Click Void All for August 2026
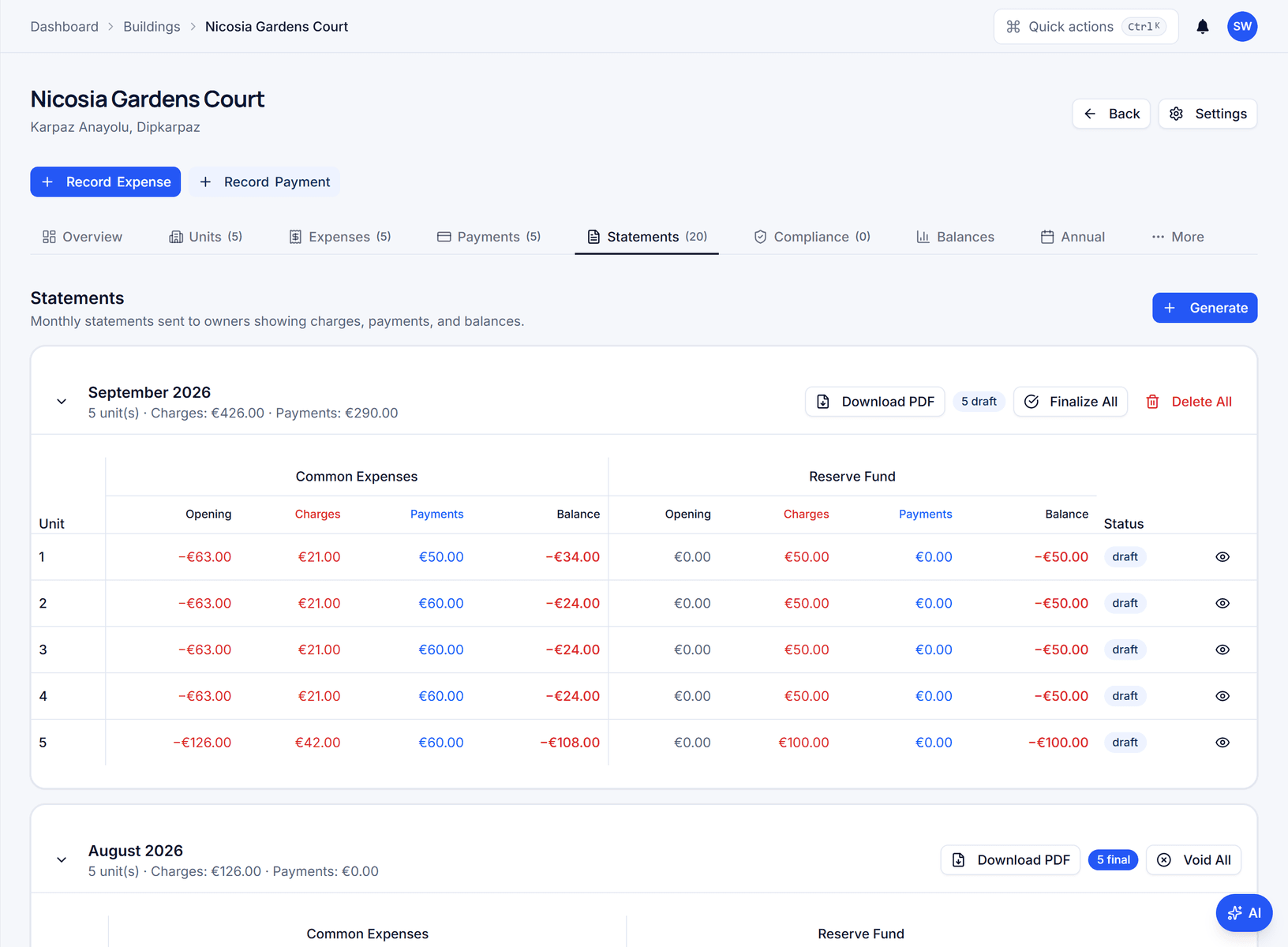The image size is (1288, 947). pos(1193,860)
